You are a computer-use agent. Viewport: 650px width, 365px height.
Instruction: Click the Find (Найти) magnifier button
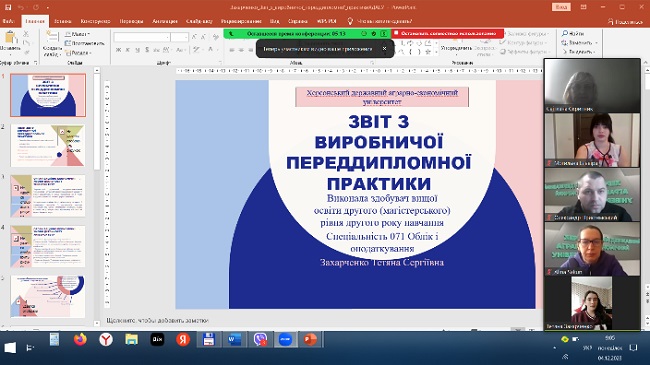[x=573, y=34]
